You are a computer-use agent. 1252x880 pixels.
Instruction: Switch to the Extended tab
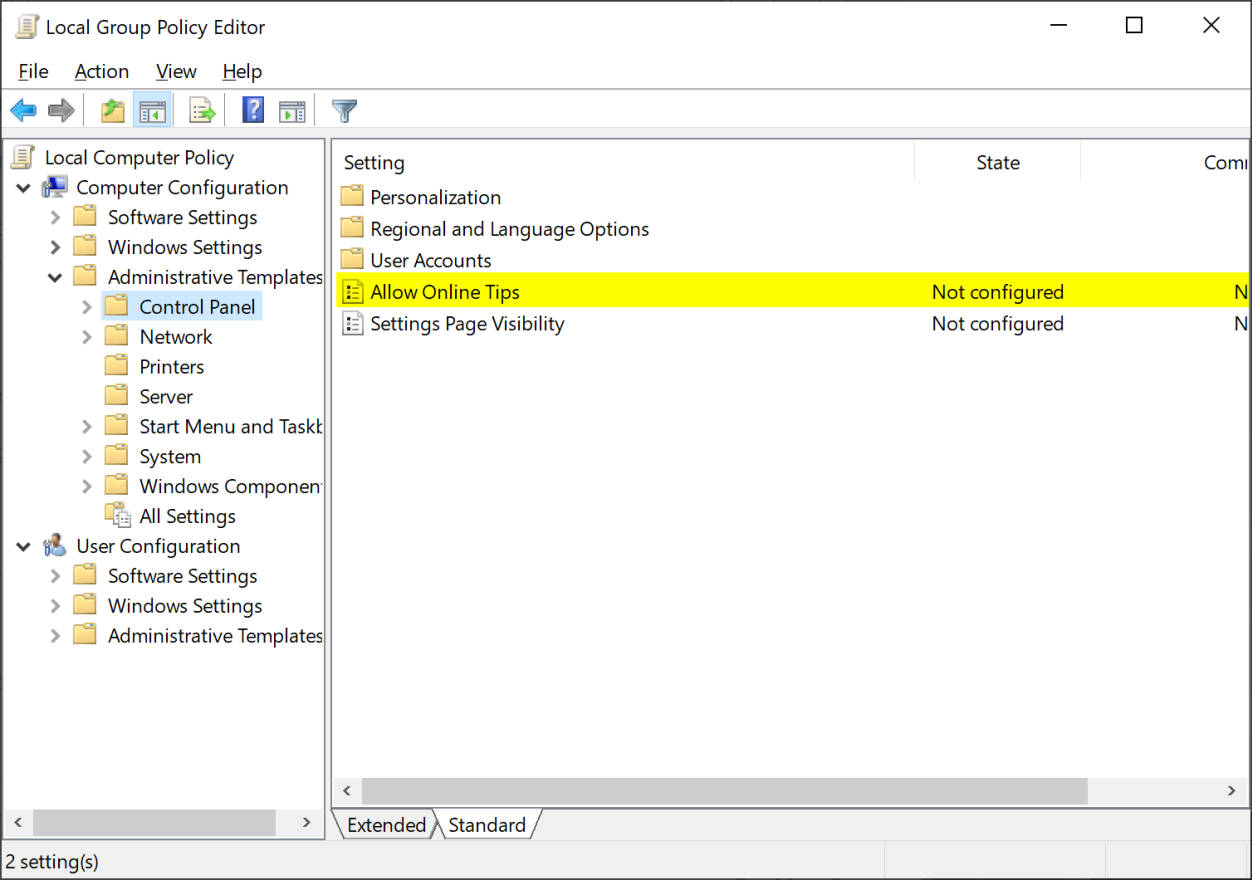(x=386, y=825)
